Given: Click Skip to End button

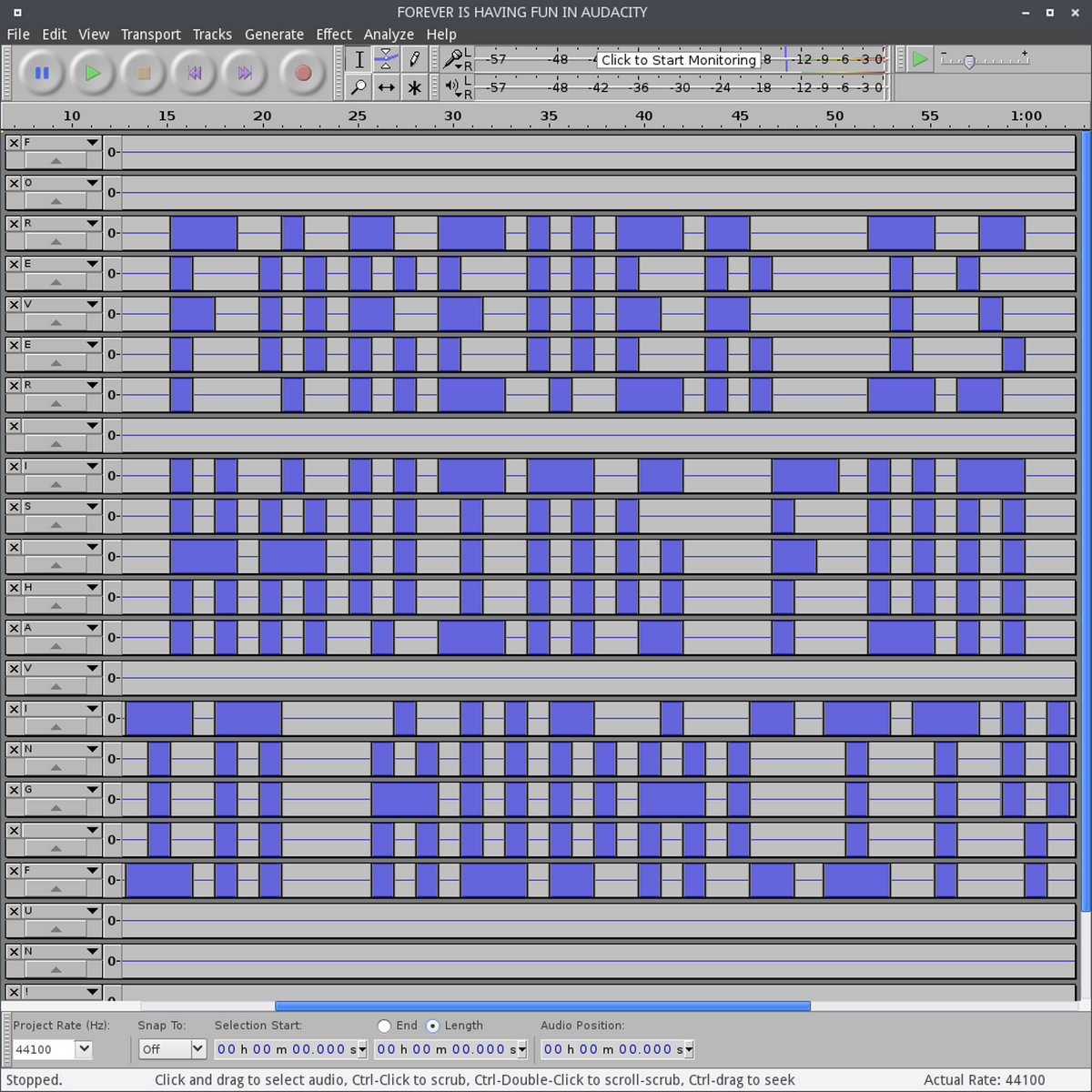Looking at the screenshot, I should (245, 73).
